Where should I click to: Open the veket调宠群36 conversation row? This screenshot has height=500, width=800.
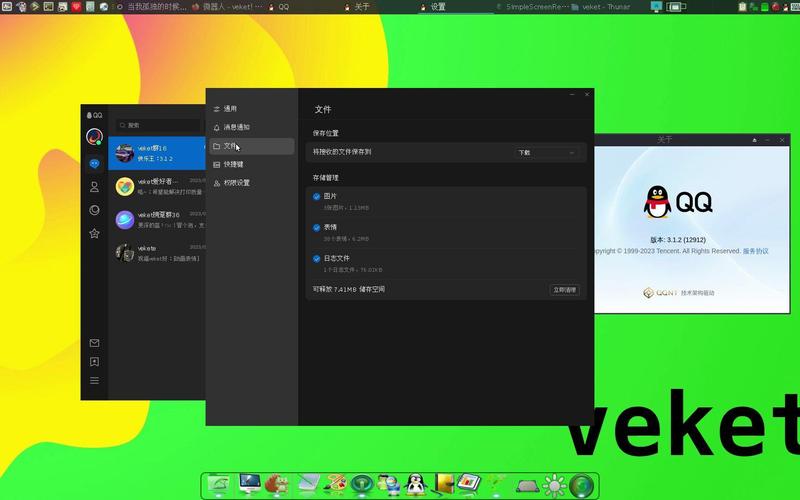(x=157, y=220)
